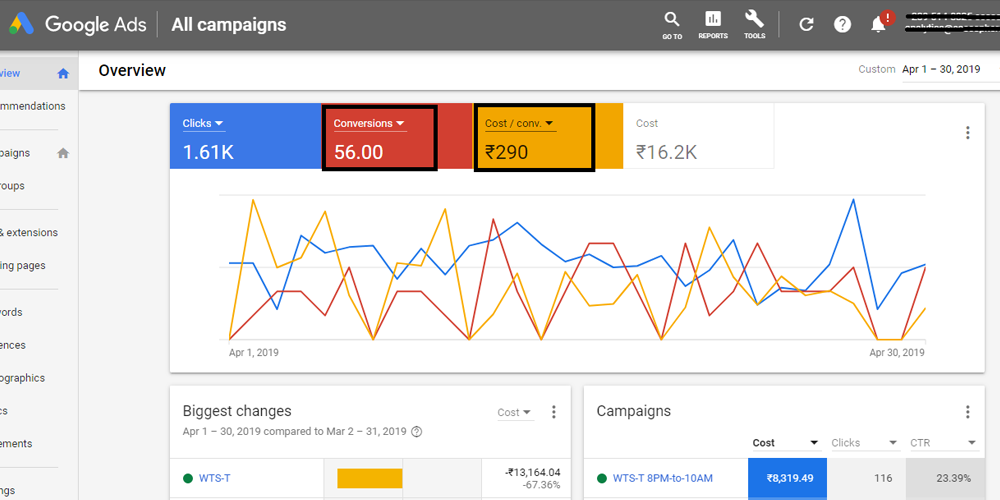Open the Reports icon in header
This screenshot has height=500, width=1000.
[713, 20]
